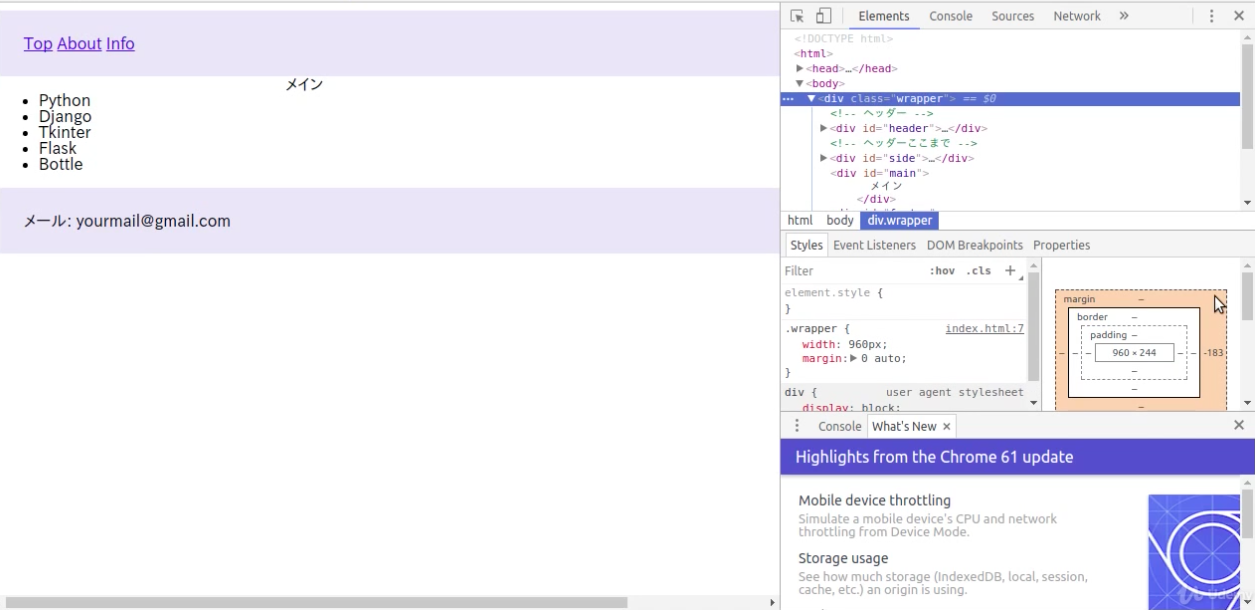Expand the div id header node
This screenshot has height=610, width=1255.
pos(824,128)
